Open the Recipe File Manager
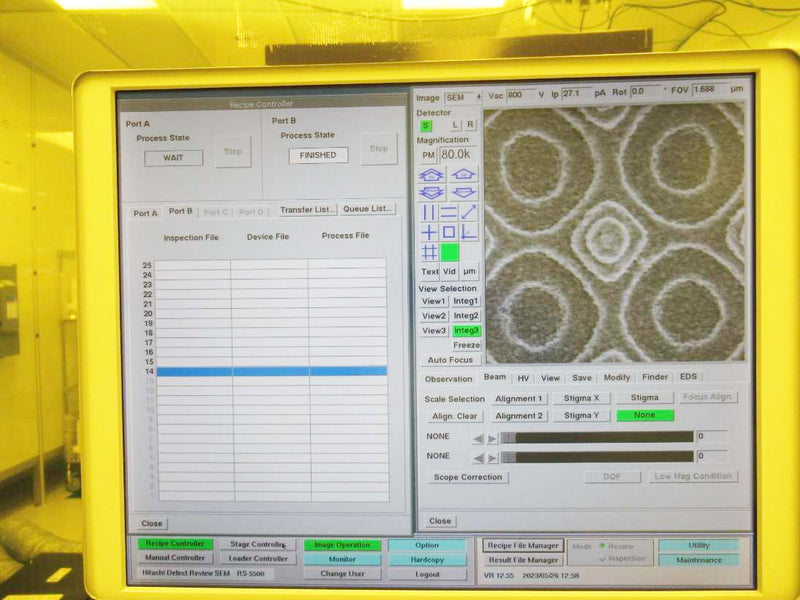Viewport: 800px width, 600px height. (x=523, y=546)
